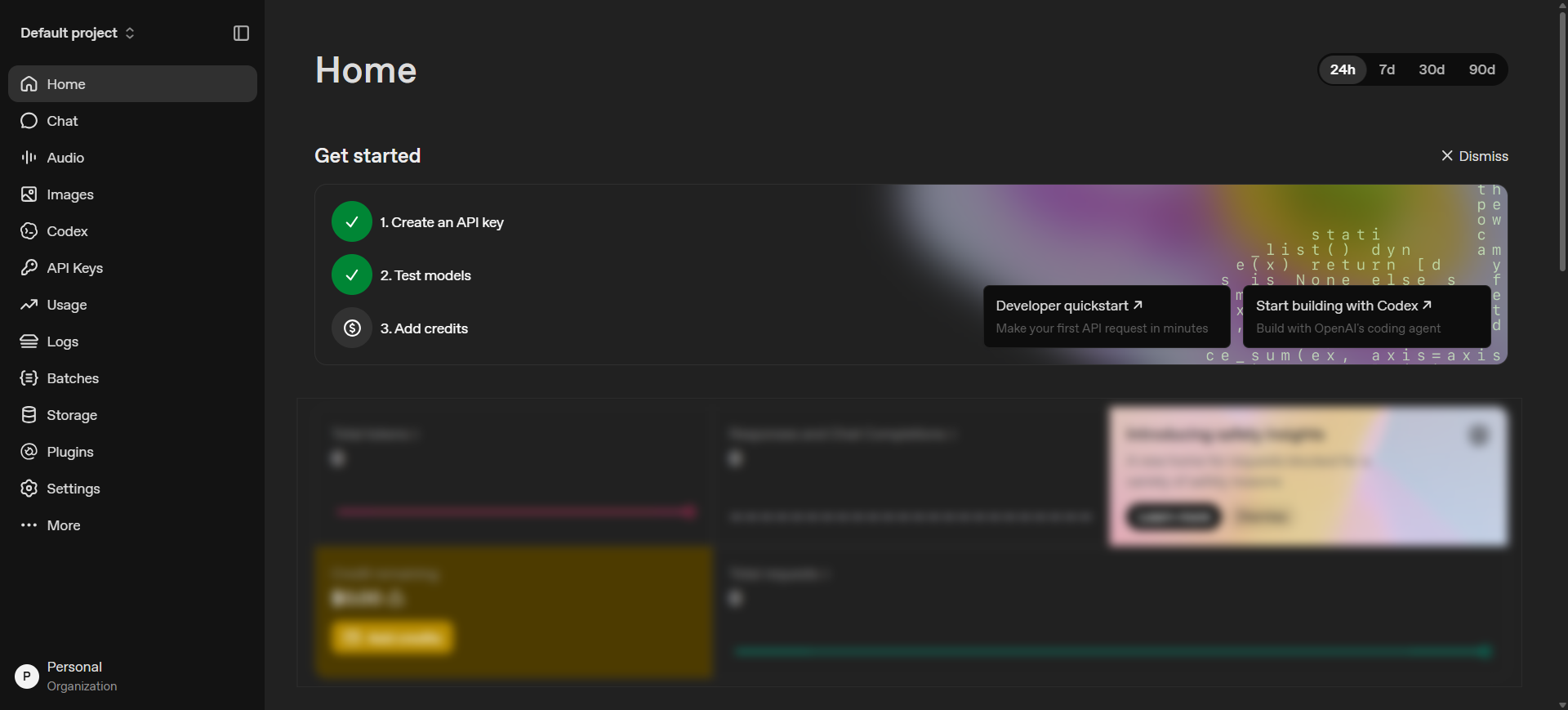The height and width of the screenshot is (710, 1568).
Task: Select the Codex icon in sidebar
Action: coord(29,231)
